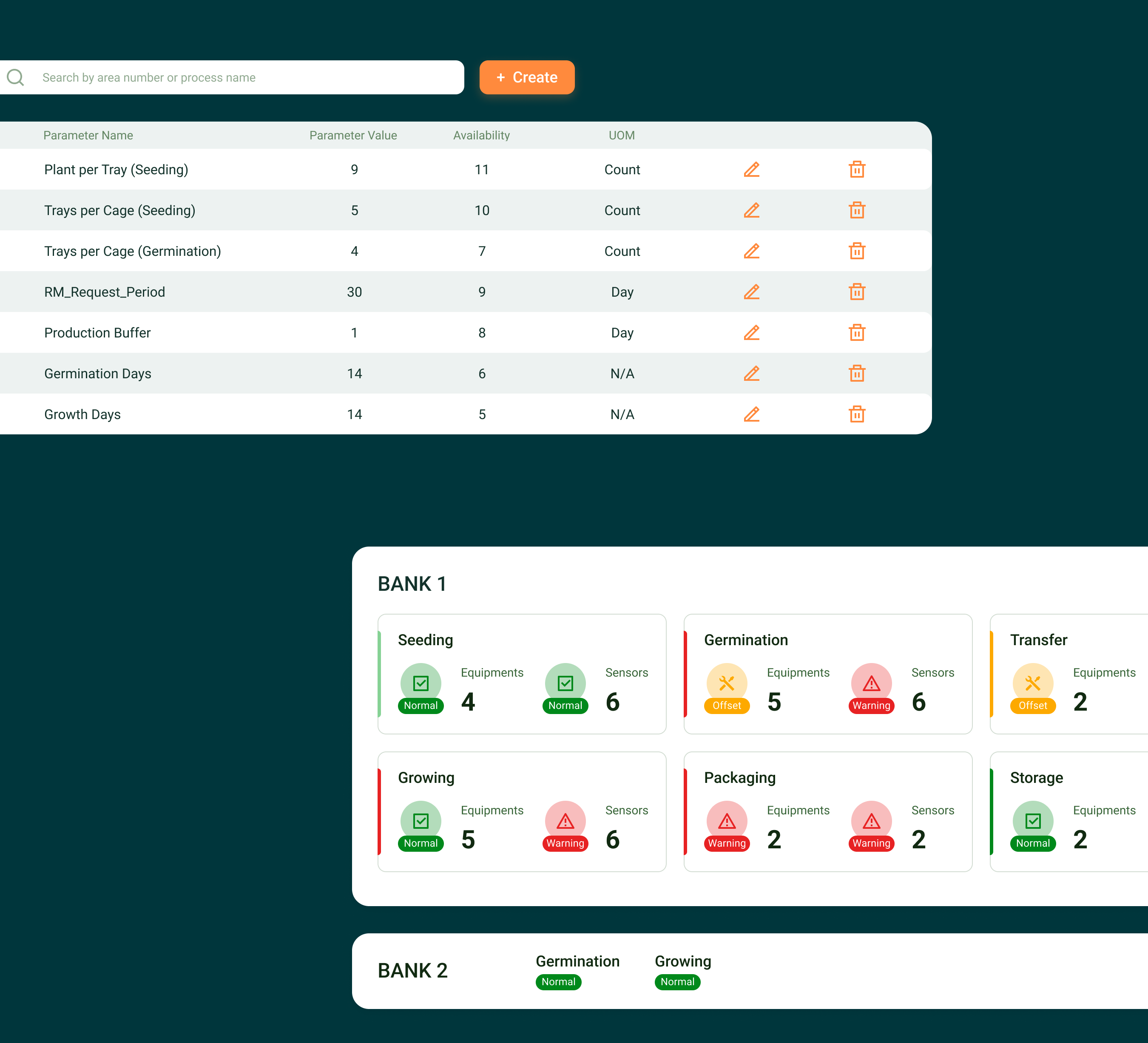The width and height of the screenshot is (1148, 1043).
Task: Select the RM_Request_Period name
Action: pyautogui.click(x=105, y=292)
